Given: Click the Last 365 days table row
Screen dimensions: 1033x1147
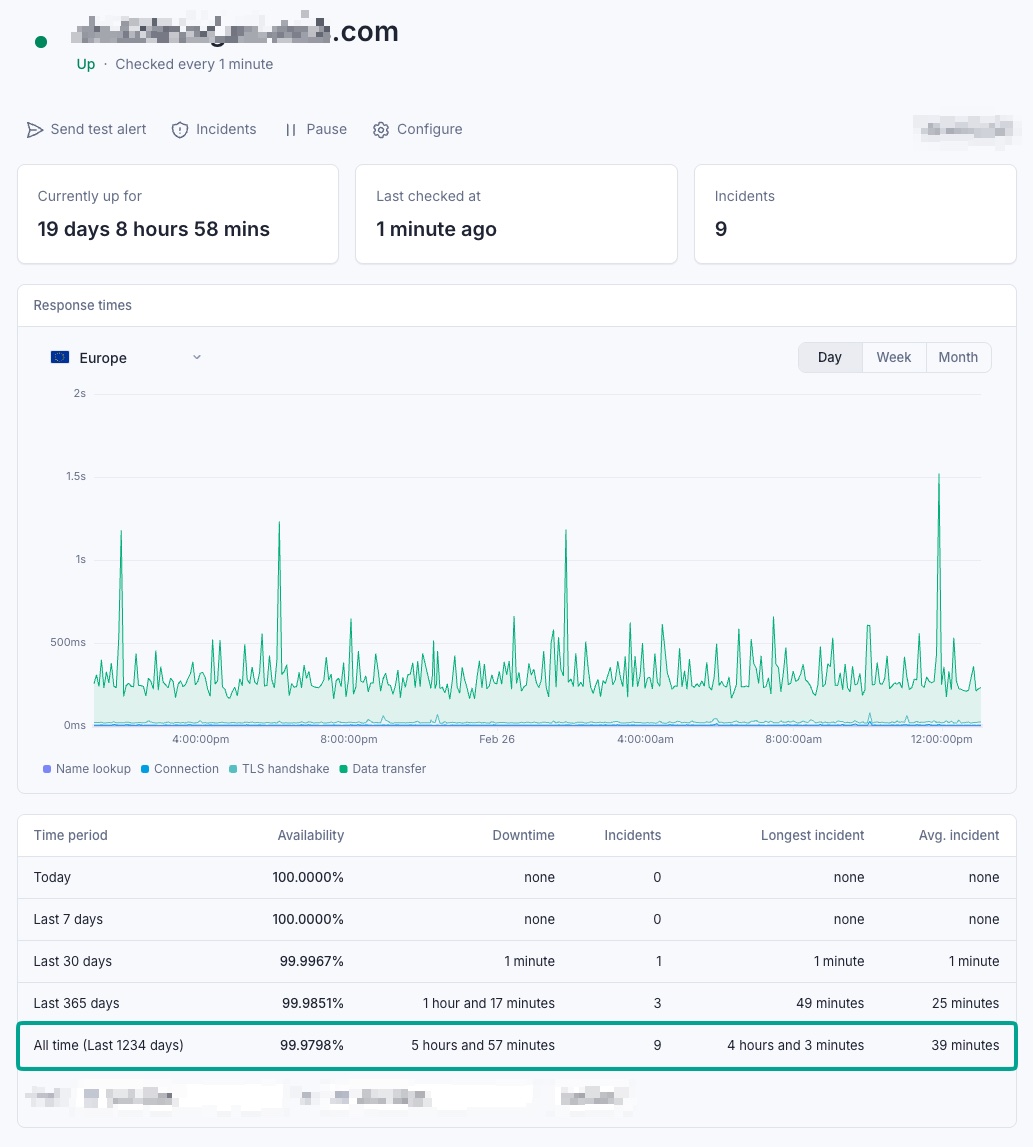Looking at the screenshot, I should coord(517,1003).
